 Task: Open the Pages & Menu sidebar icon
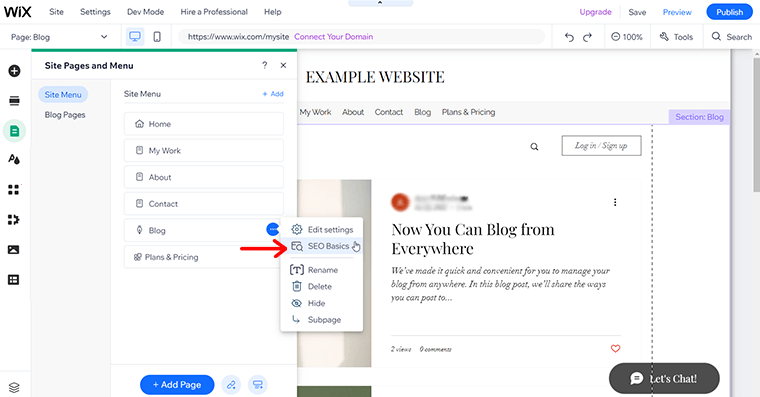[14, 131]
